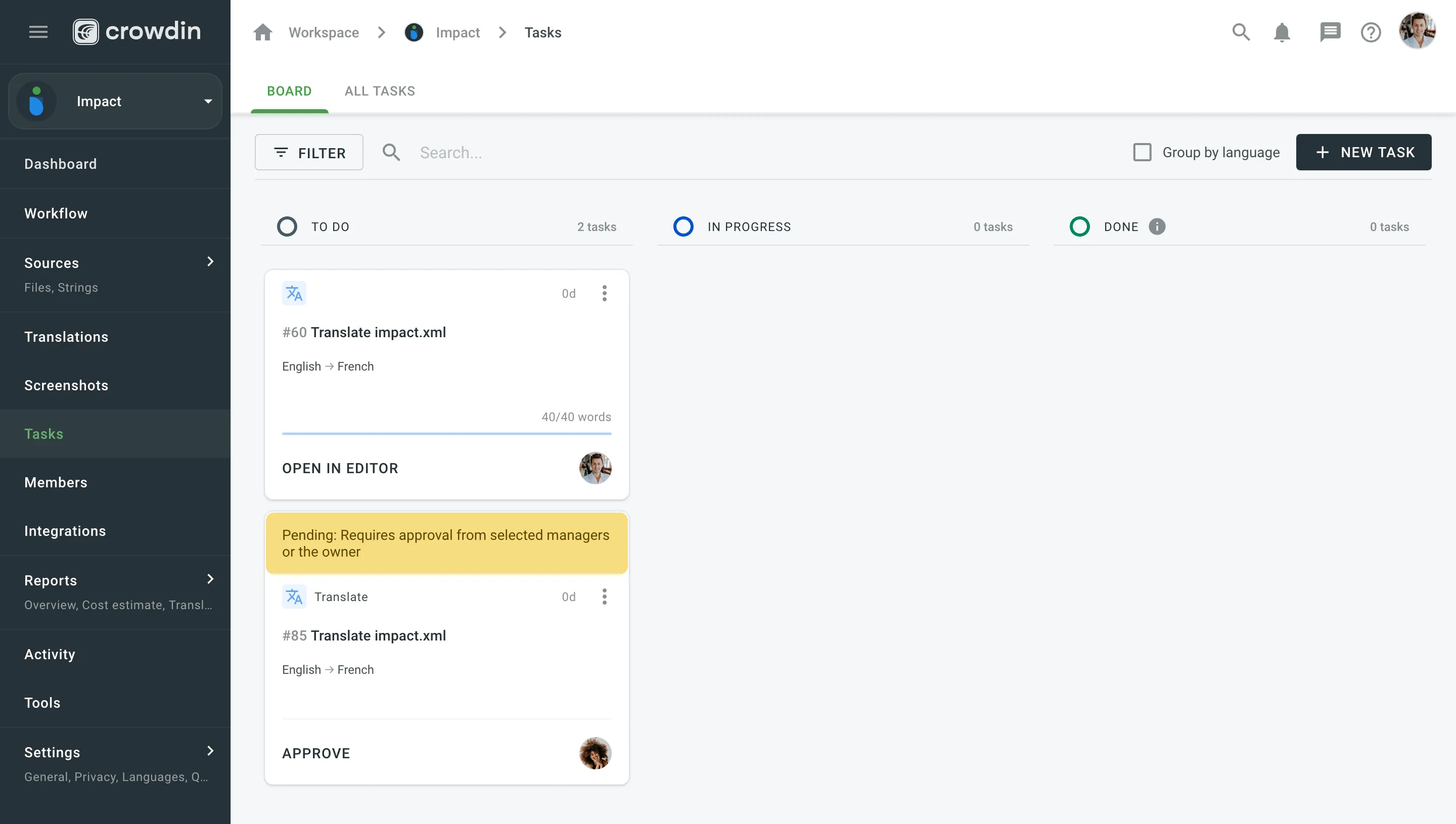Viewport: 1456px width, 824px height.
Task: Click the FILTER toggle button
Action: click(309, 152)
